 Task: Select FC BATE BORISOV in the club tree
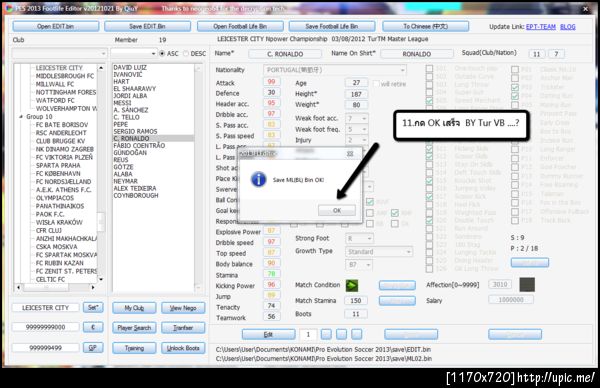click(x=62, y=125)
